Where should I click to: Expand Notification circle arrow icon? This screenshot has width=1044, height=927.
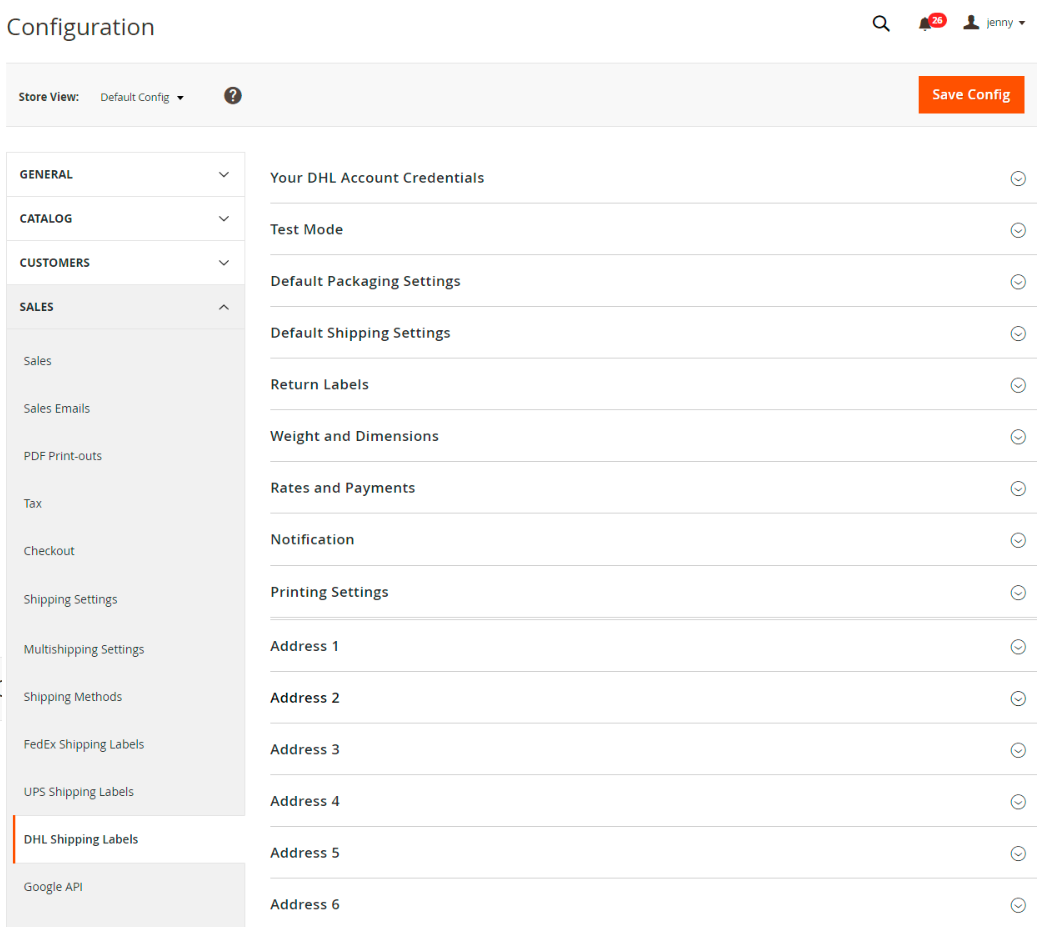[1018, 540]
